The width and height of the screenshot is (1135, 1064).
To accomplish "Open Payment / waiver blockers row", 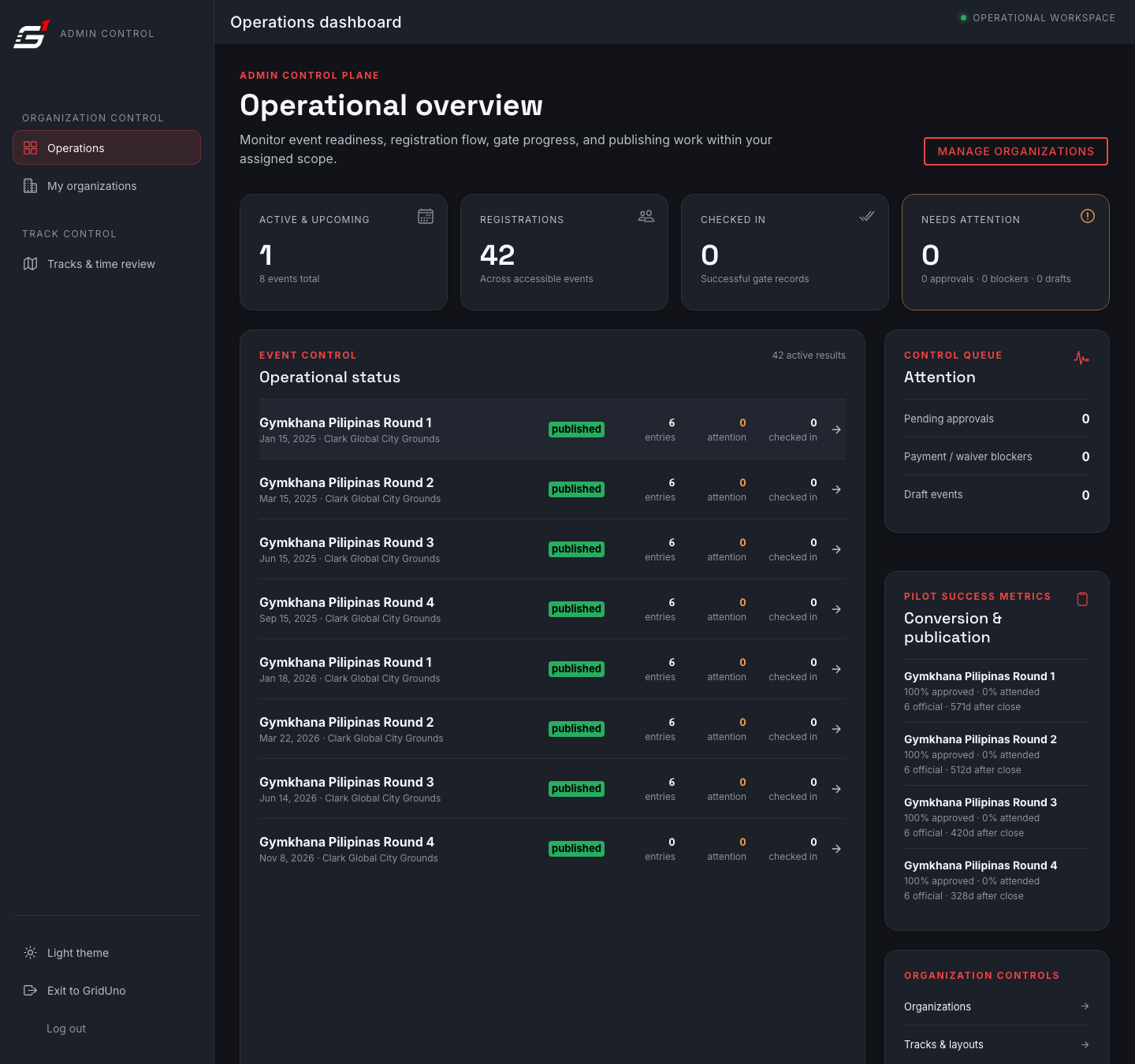I will [997, 456].
